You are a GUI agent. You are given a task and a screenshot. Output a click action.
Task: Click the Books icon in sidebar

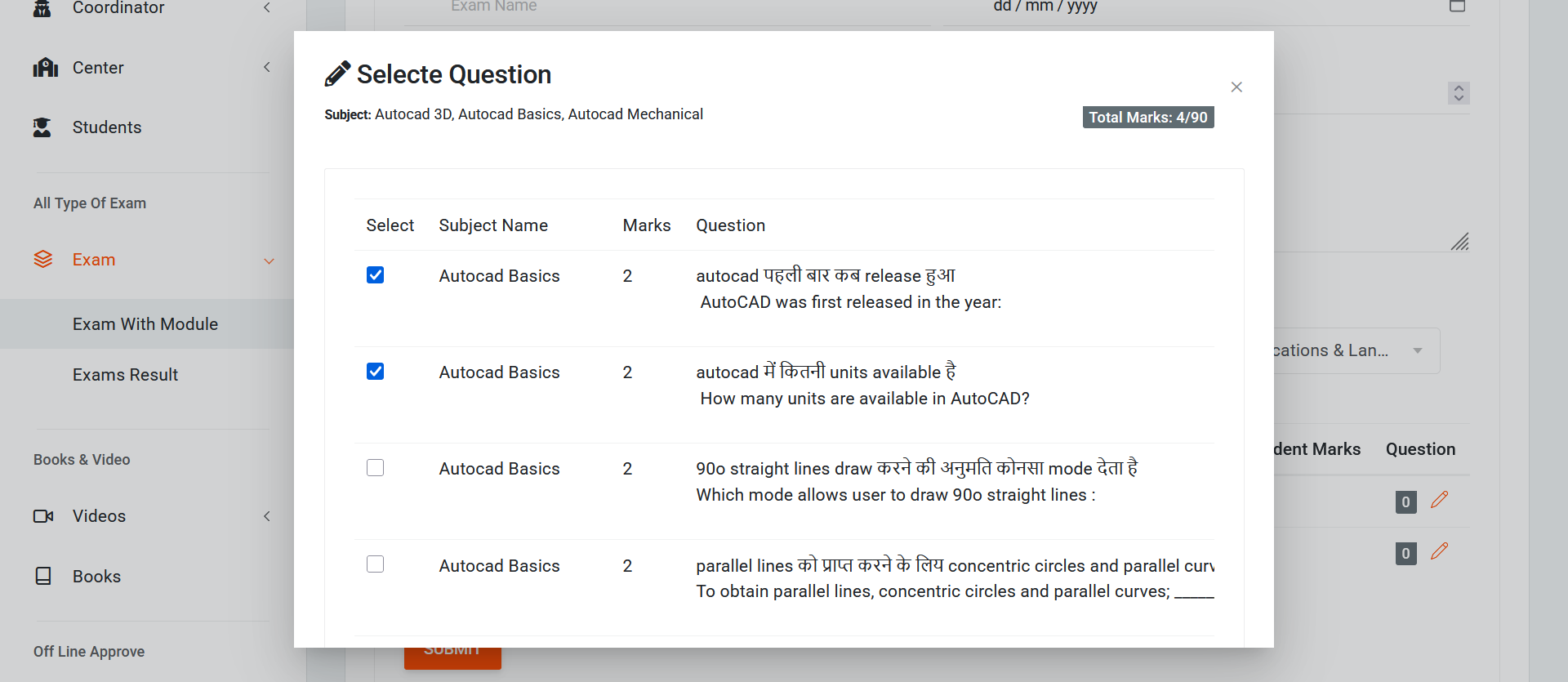(43, 577)
